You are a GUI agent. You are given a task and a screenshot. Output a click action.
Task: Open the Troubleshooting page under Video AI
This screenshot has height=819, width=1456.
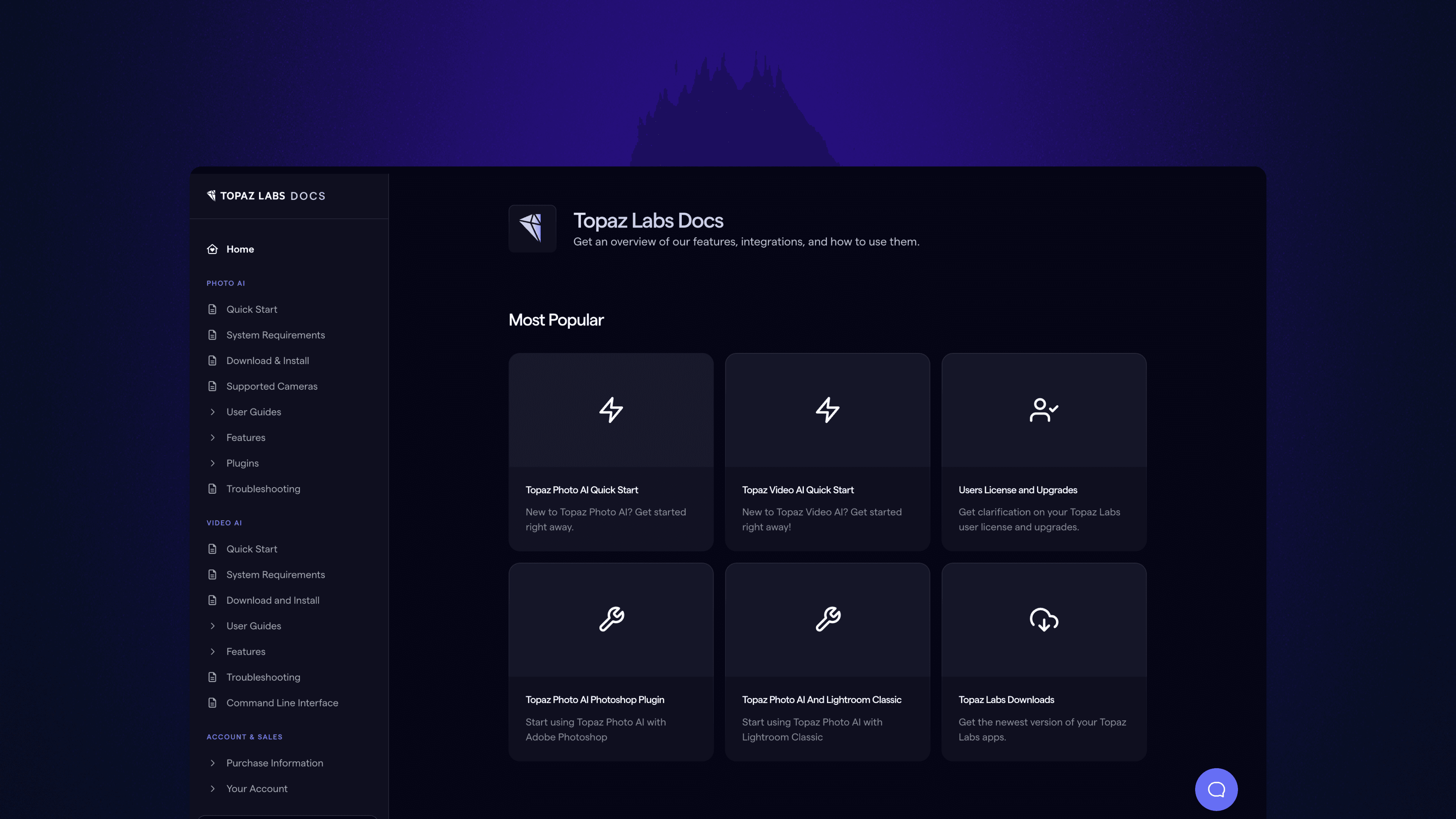[263, 676]
